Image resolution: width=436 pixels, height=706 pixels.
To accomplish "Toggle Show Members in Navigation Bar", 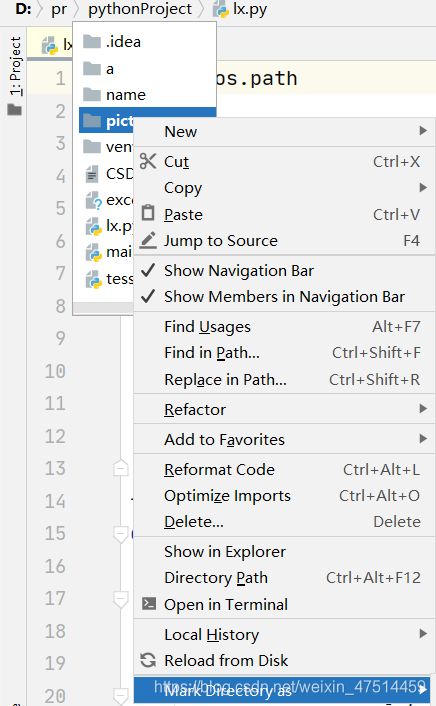I will coord(284,297).
